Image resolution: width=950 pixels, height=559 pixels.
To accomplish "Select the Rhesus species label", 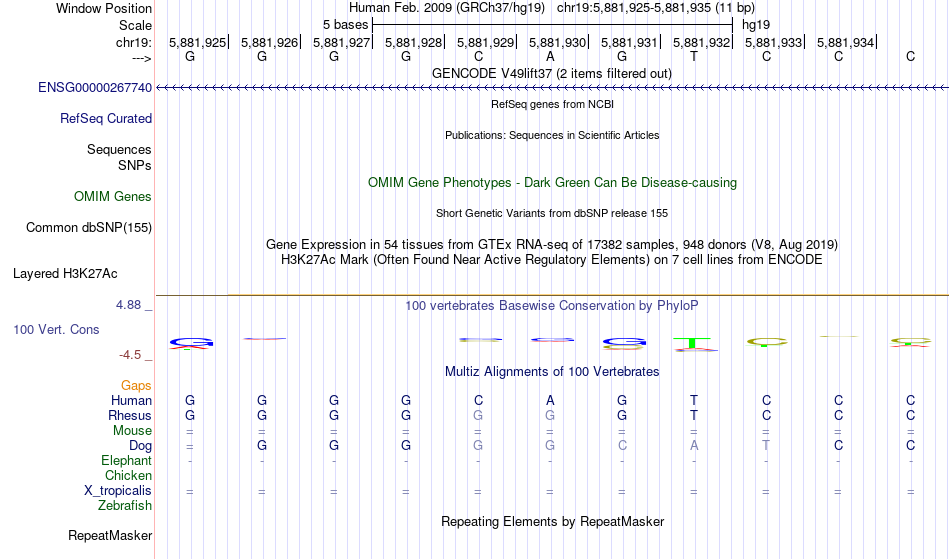I will (x=130, y=415).
